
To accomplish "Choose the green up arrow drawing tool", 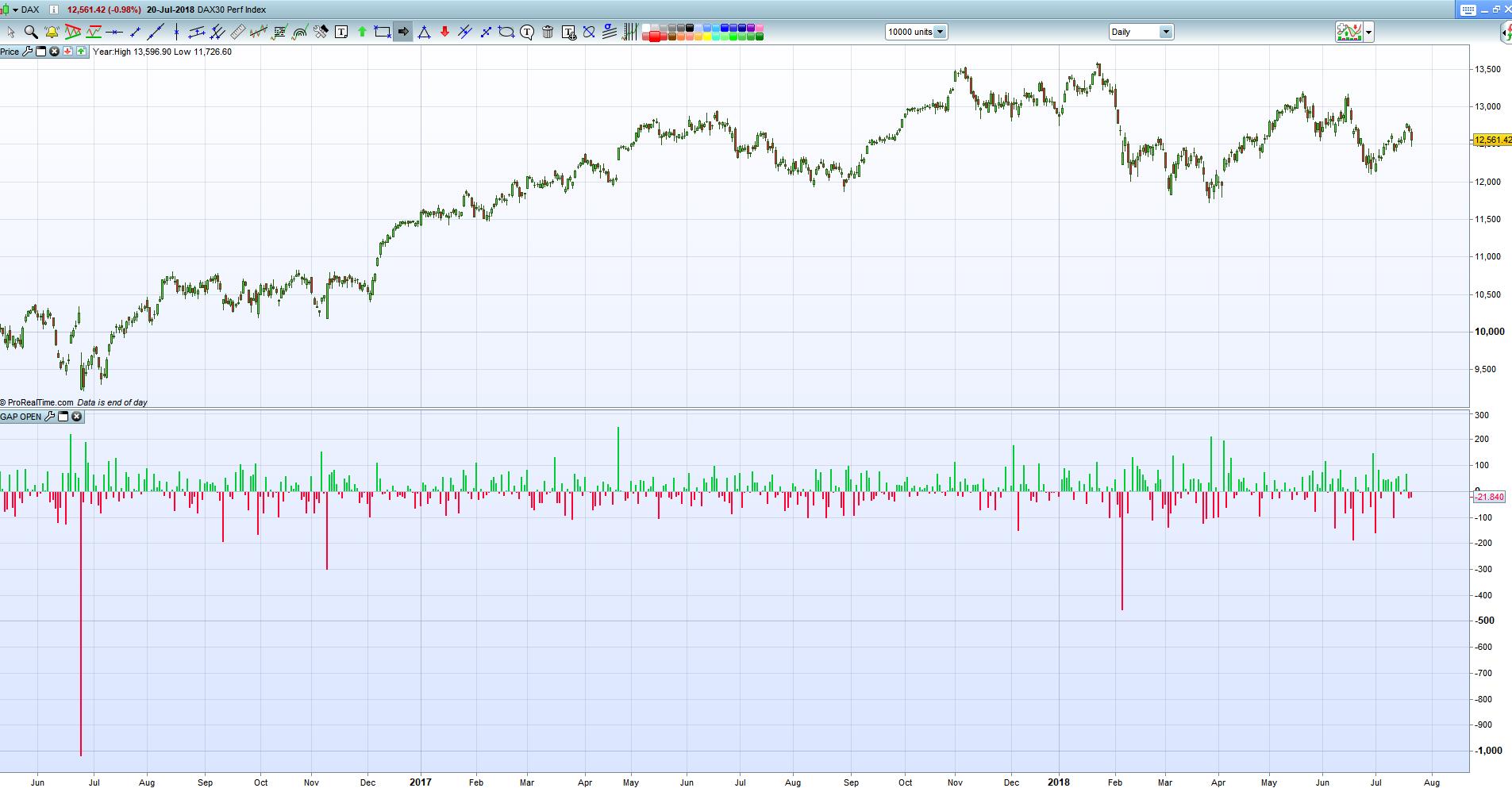I will [362, 33].
